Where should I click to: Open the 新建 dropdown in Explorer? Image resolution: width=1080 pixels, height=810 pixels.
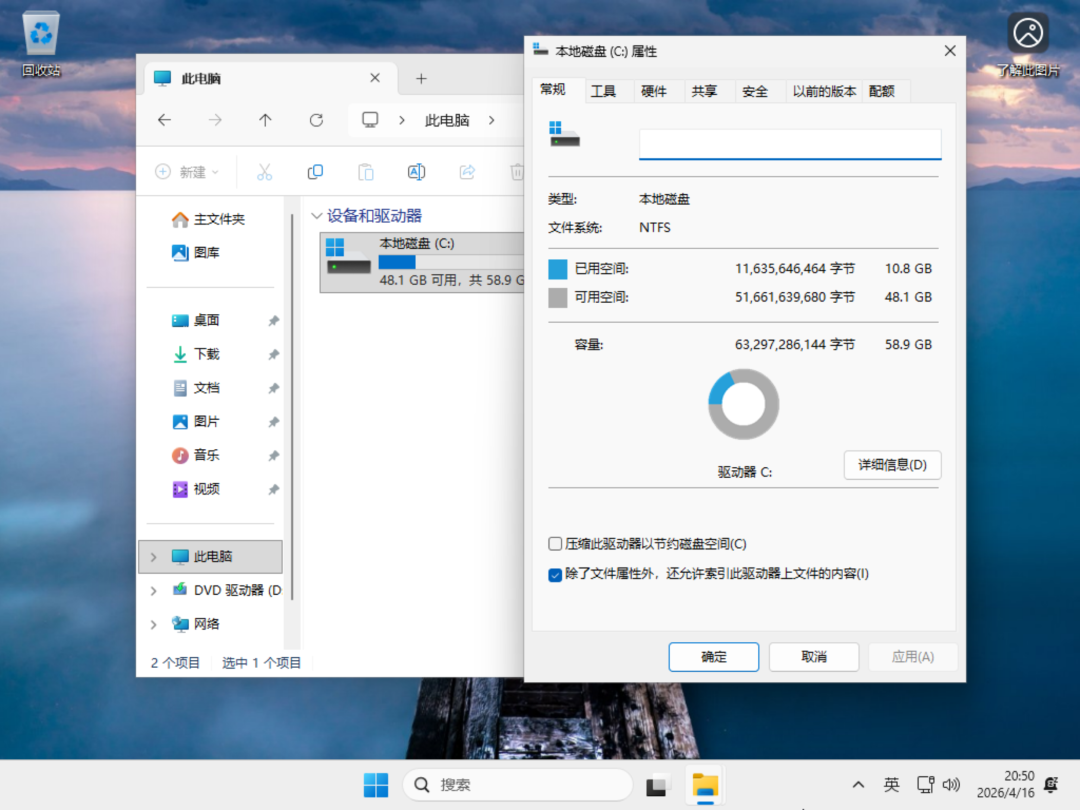[x=187, y=172]
